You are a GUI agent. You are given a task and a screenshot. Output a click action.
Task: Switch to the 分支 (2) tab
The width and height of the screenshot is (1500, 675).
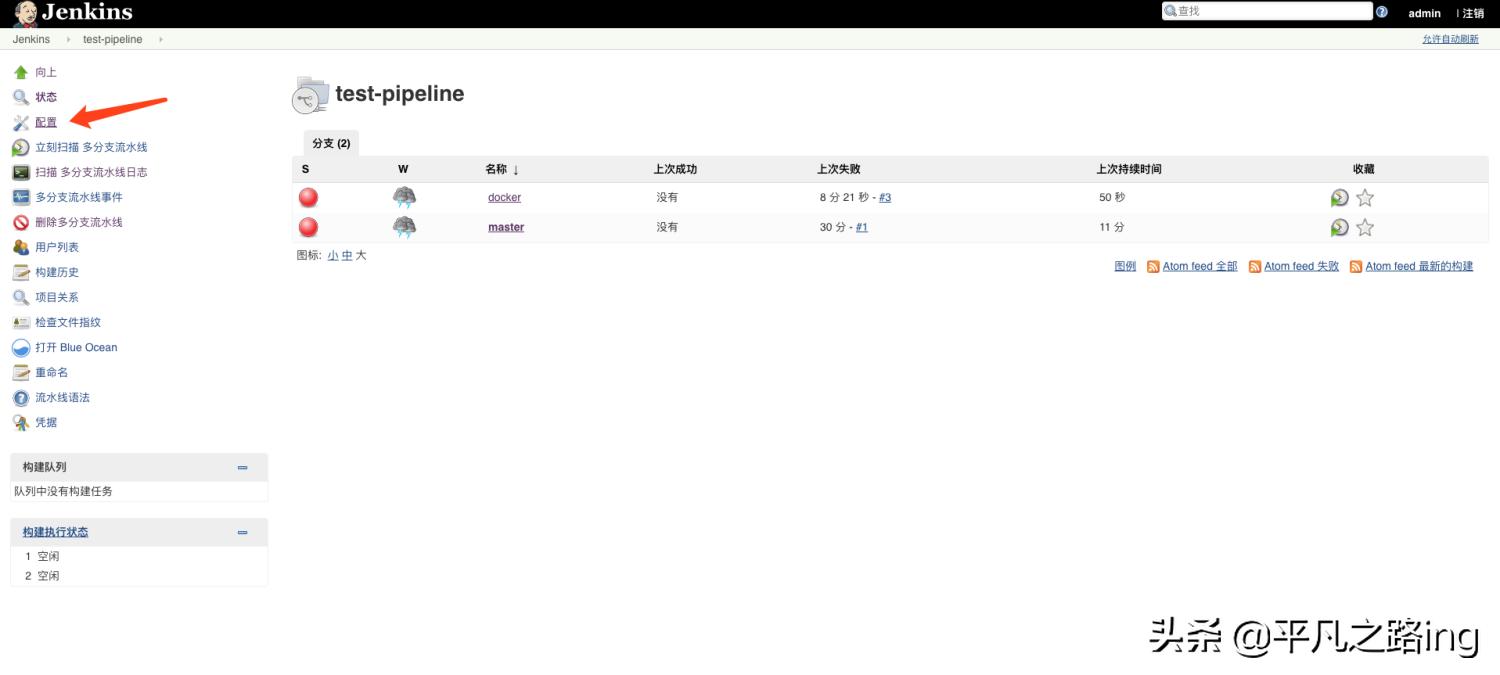click(x=330, y=142)
